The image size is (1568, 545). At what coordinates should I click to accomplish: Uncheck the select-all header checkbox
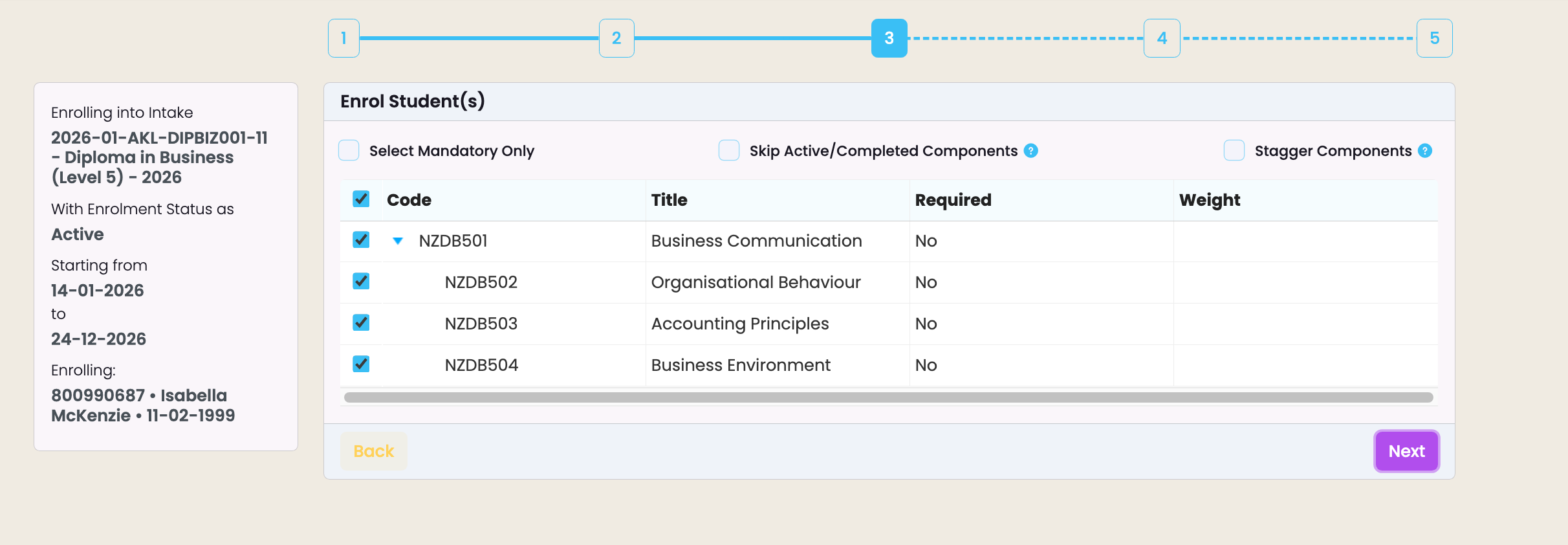tap(361, 199)
